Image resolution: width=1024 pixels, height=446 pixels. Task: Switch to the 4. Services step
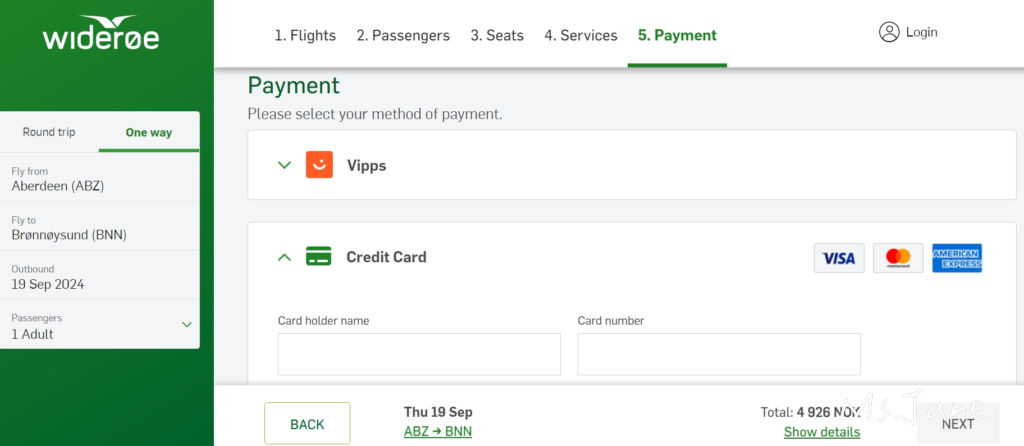click(x=581, y=35)
